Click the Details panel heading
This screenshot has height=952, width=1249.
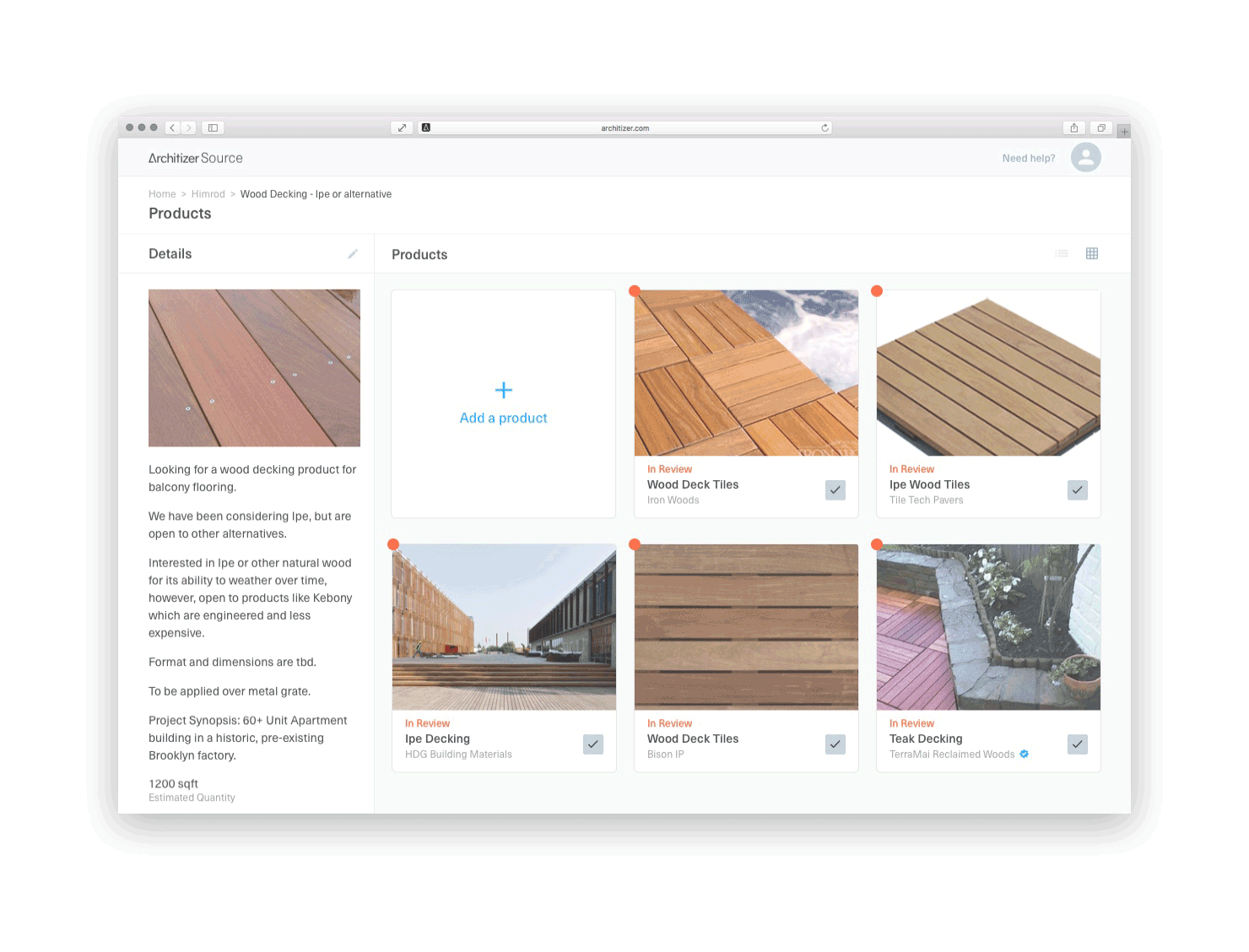pyautogui.click(x=170, y=254)
